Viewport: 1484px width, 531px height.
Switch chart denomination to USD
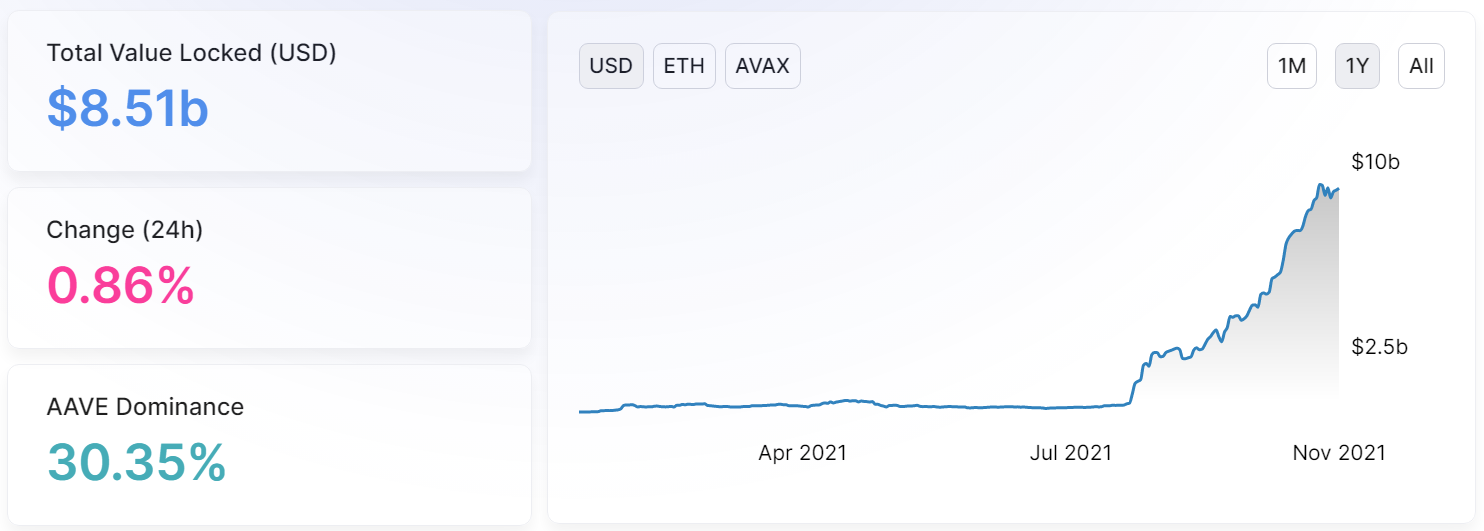click(611, 66)
